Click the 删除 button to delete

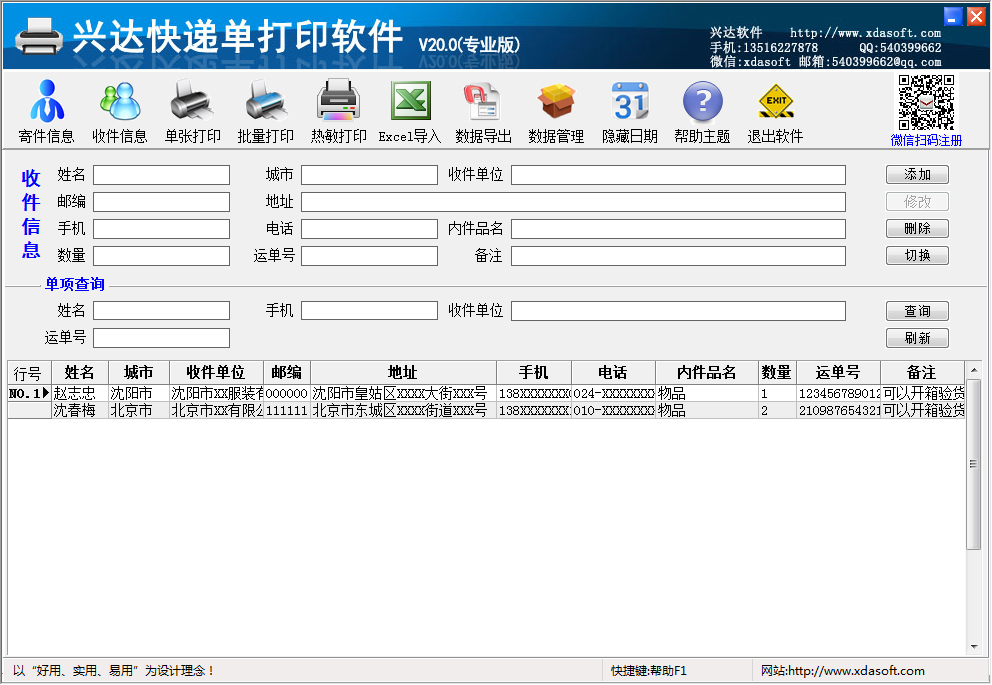tap(917, 228)
